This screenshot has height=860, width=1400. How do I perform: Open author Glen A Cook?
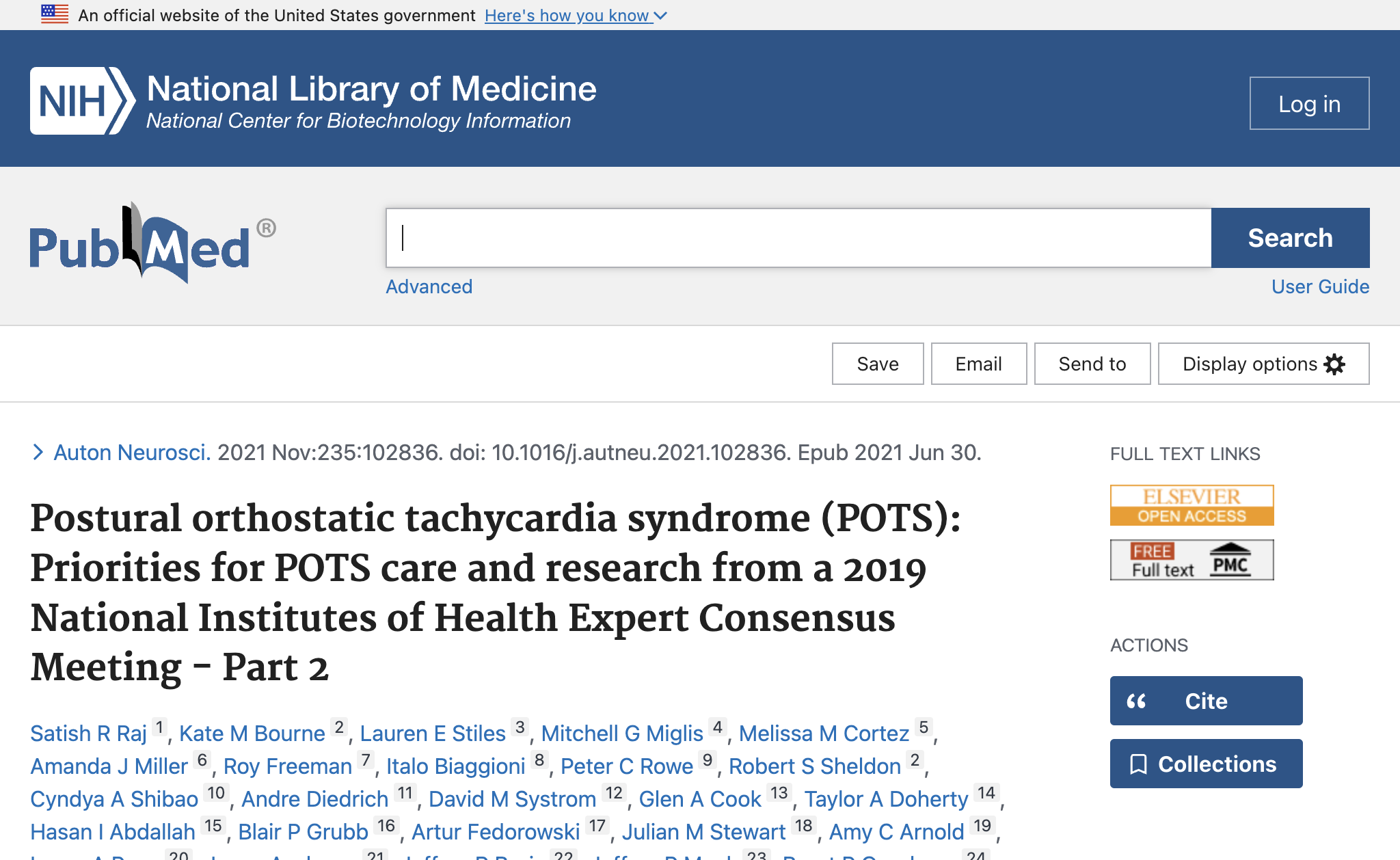pyautogui.click(x=700, y=799)
